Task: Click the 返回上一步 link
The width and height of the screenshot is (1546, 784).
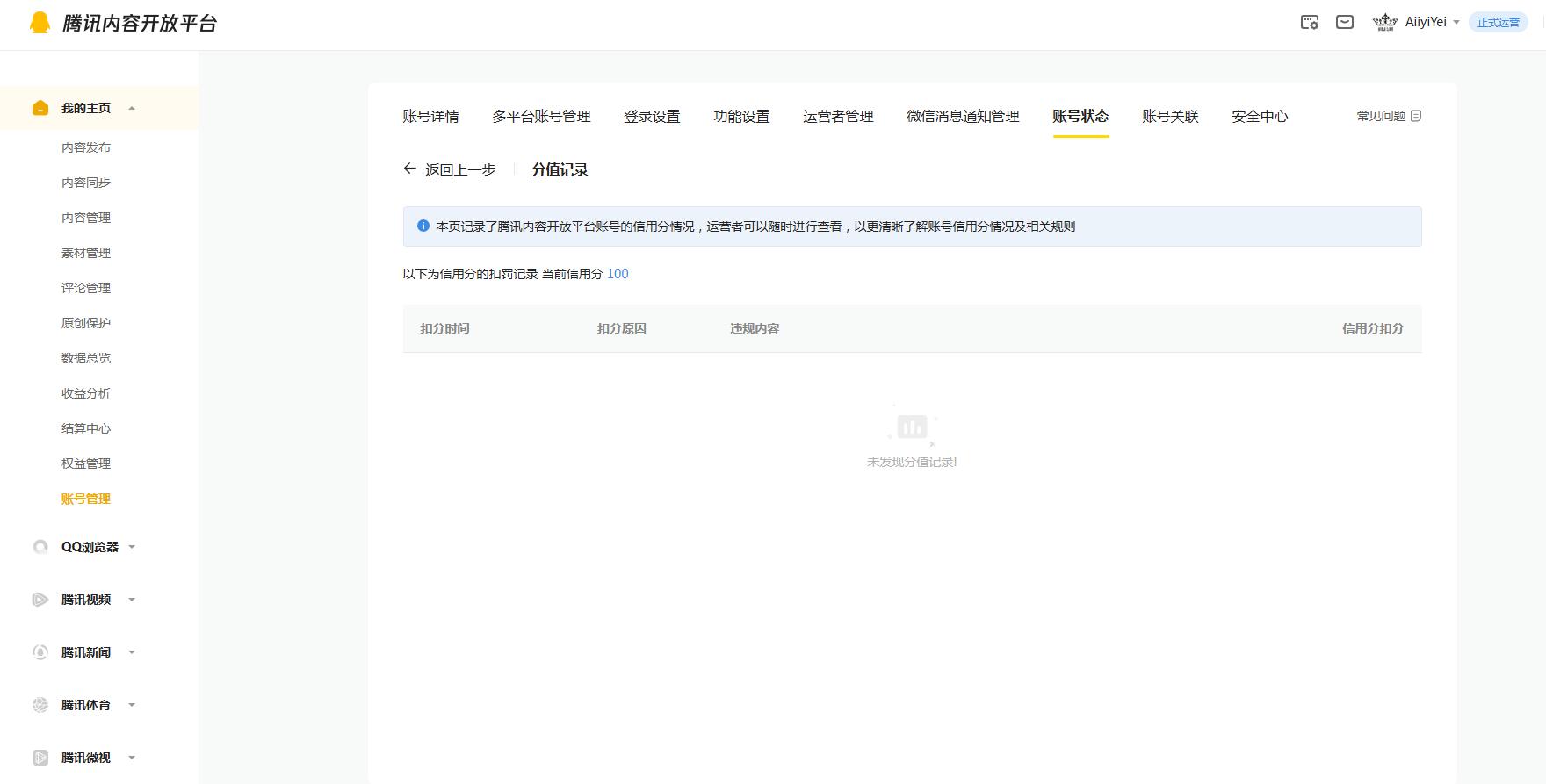Action: 460,169
